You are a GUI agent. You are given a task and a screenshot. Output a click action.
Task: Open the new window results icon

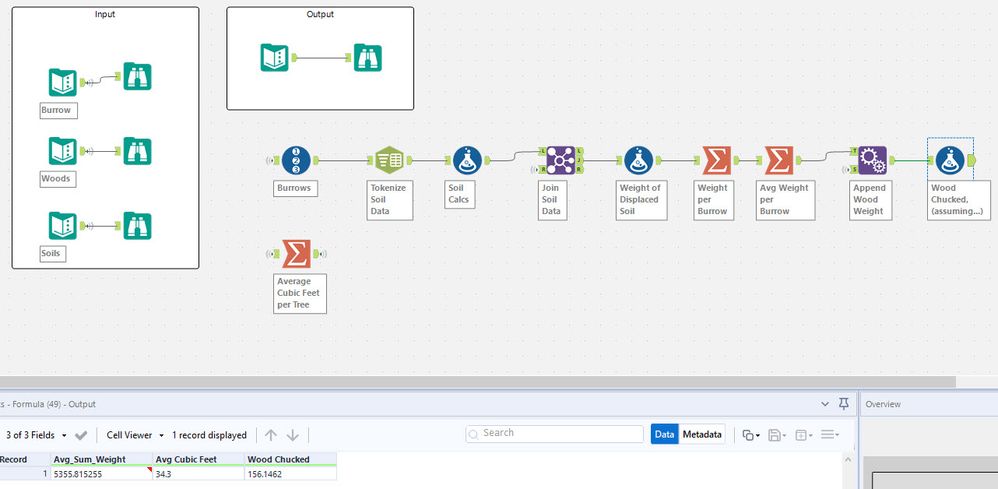[x=804, y=436]
